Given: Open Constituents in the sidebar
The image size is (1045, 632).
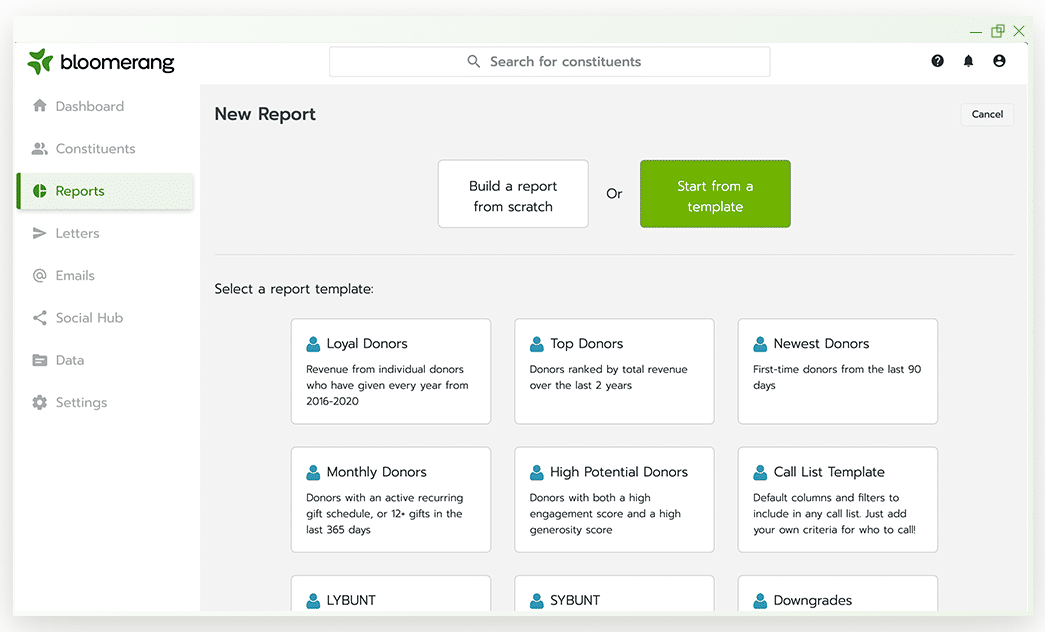Looking at the screenshot, I should click(95, 149).
